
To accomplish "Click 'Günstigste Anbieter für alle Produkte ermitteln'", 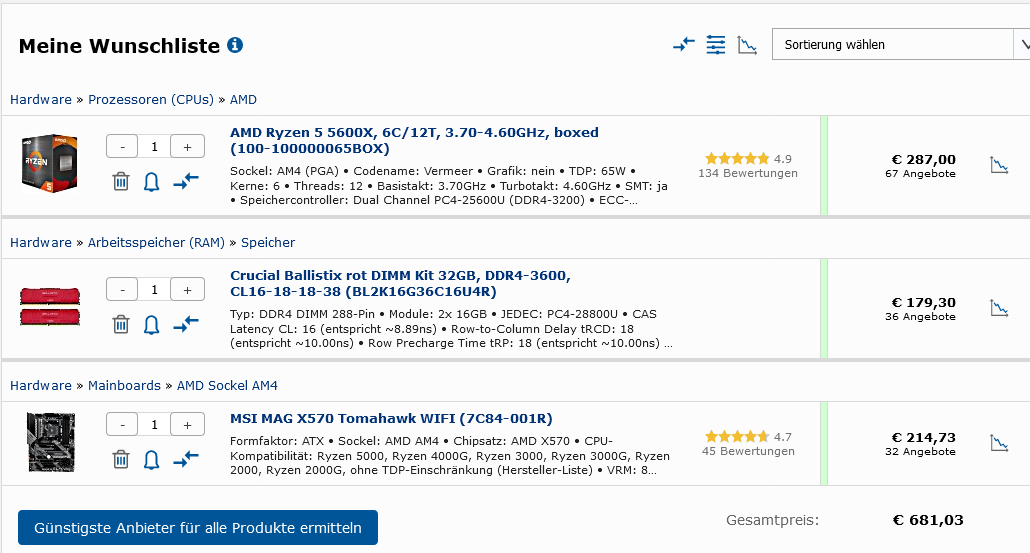I will [x=198, y=527].
